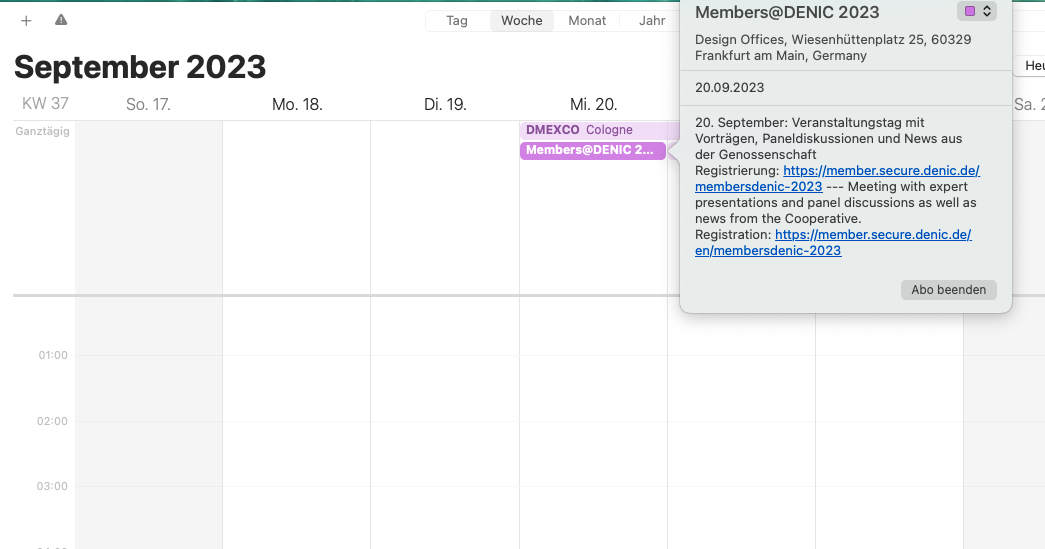Click the Ganztägig row label
This screenshot has height=549, width=1045.
(43, 131)
